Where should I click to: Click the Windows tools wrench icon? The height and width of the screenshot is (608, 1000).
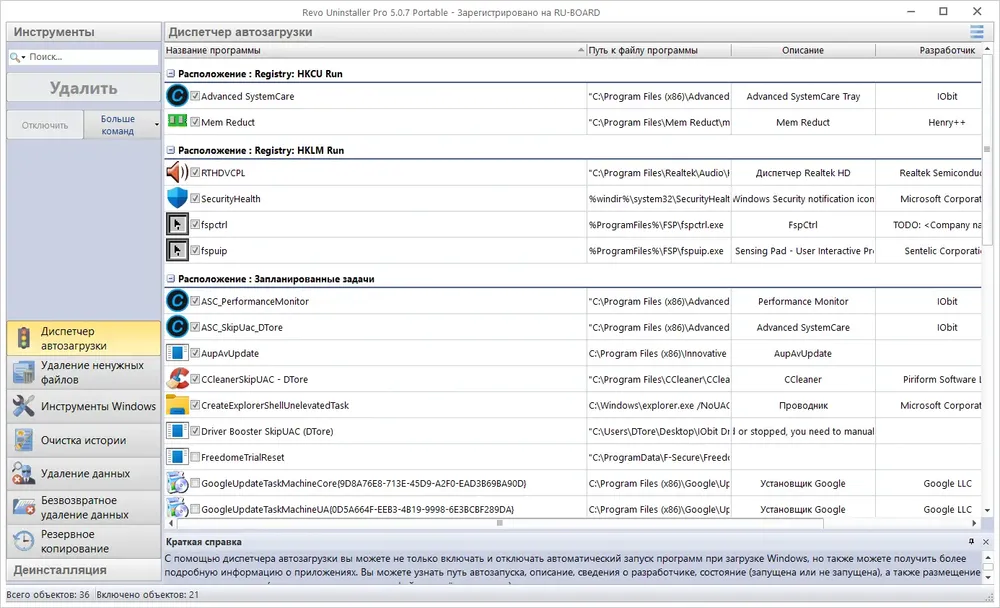click(x=24, y=406)
